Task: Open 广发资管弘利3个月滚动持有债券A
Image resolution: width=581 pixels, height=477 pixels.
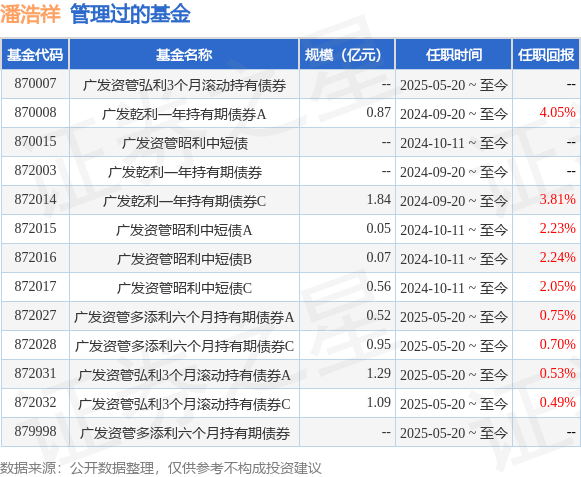Action: [x=184, y=375]
